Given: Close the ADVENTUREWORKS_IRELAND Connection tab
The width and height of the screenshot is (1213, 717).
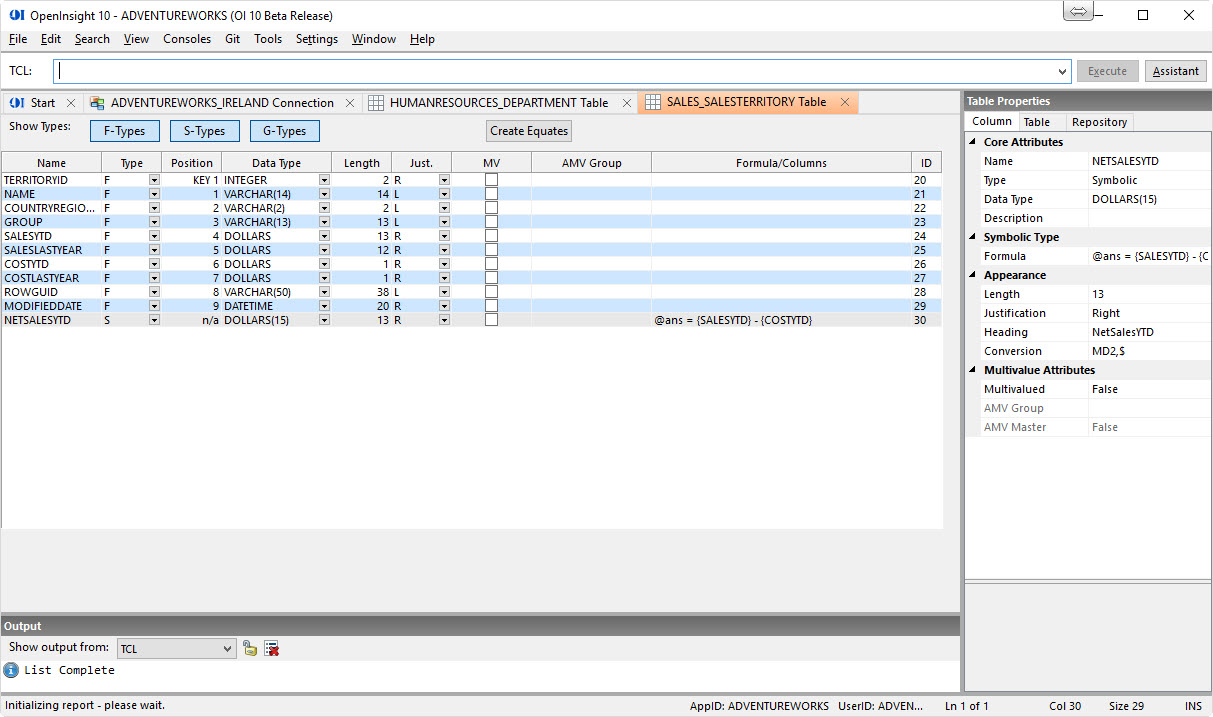Looking at the screenshot, I should point(349,103).
